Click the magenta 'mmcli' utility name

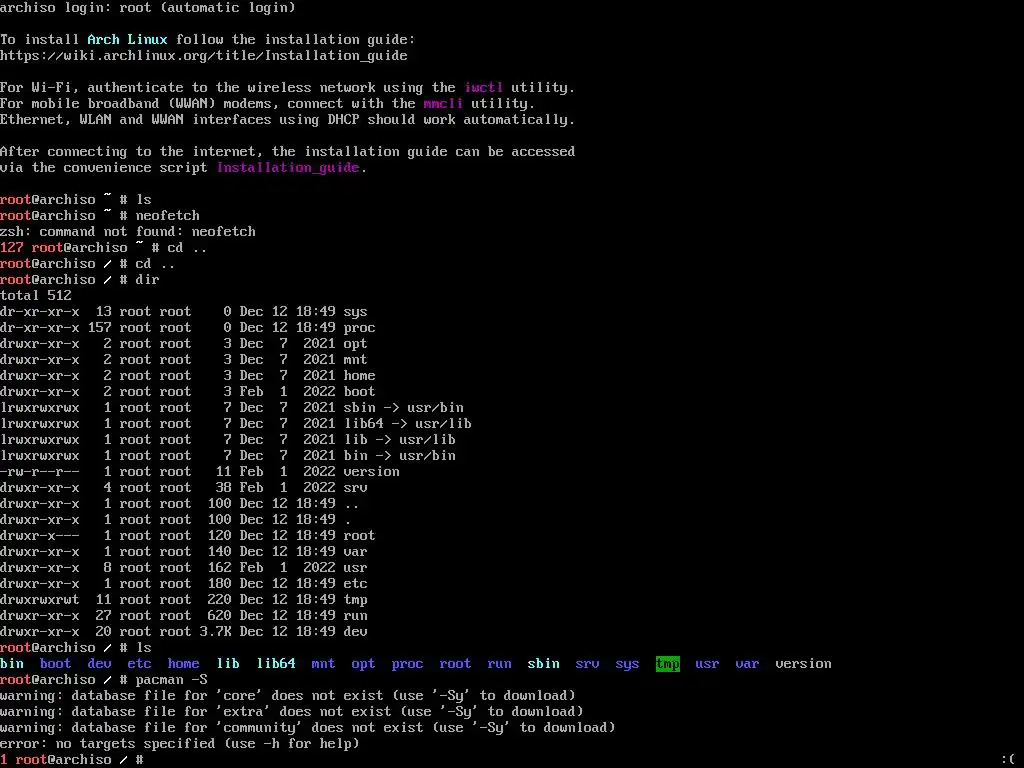pyautogui.click(x=443, y=103)
